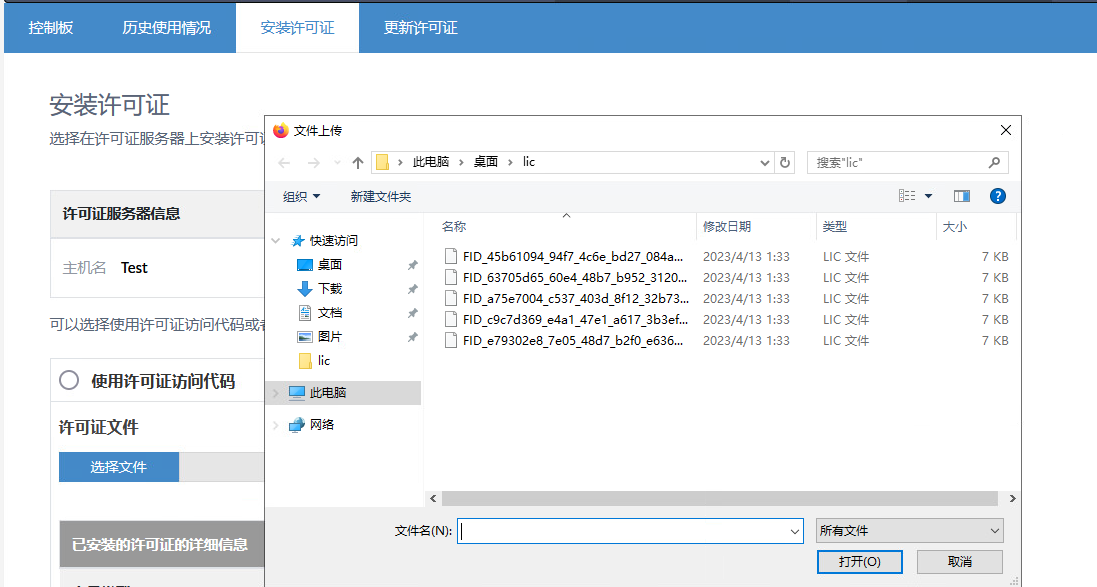Open the 所有文件 file type dropdown
The image size is (1097, 587).
pyautogui.click(x=909, y=531)
